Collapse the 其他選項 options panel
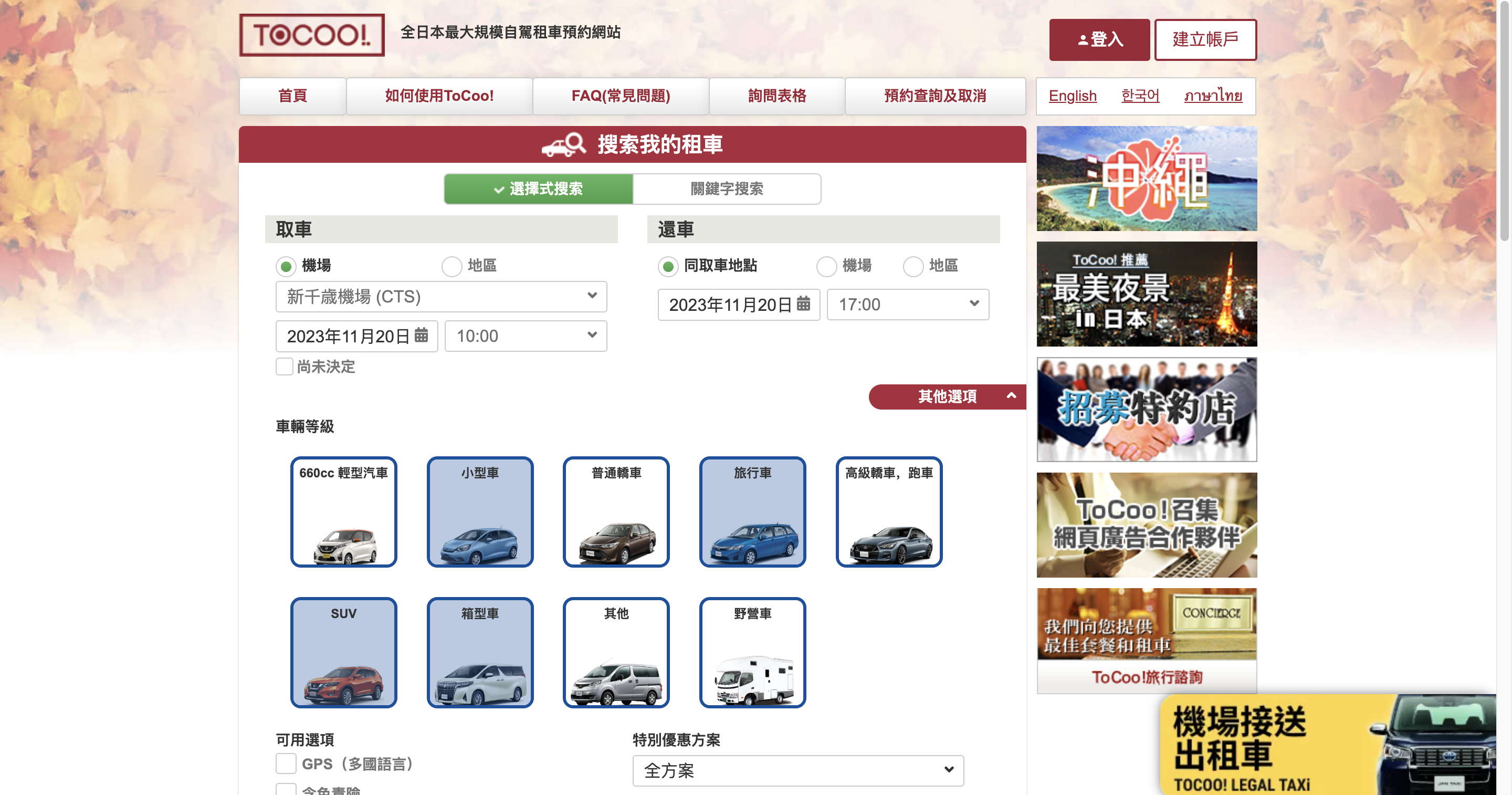The width and height of the screenshot is (1512, 795). coord(947,396)
